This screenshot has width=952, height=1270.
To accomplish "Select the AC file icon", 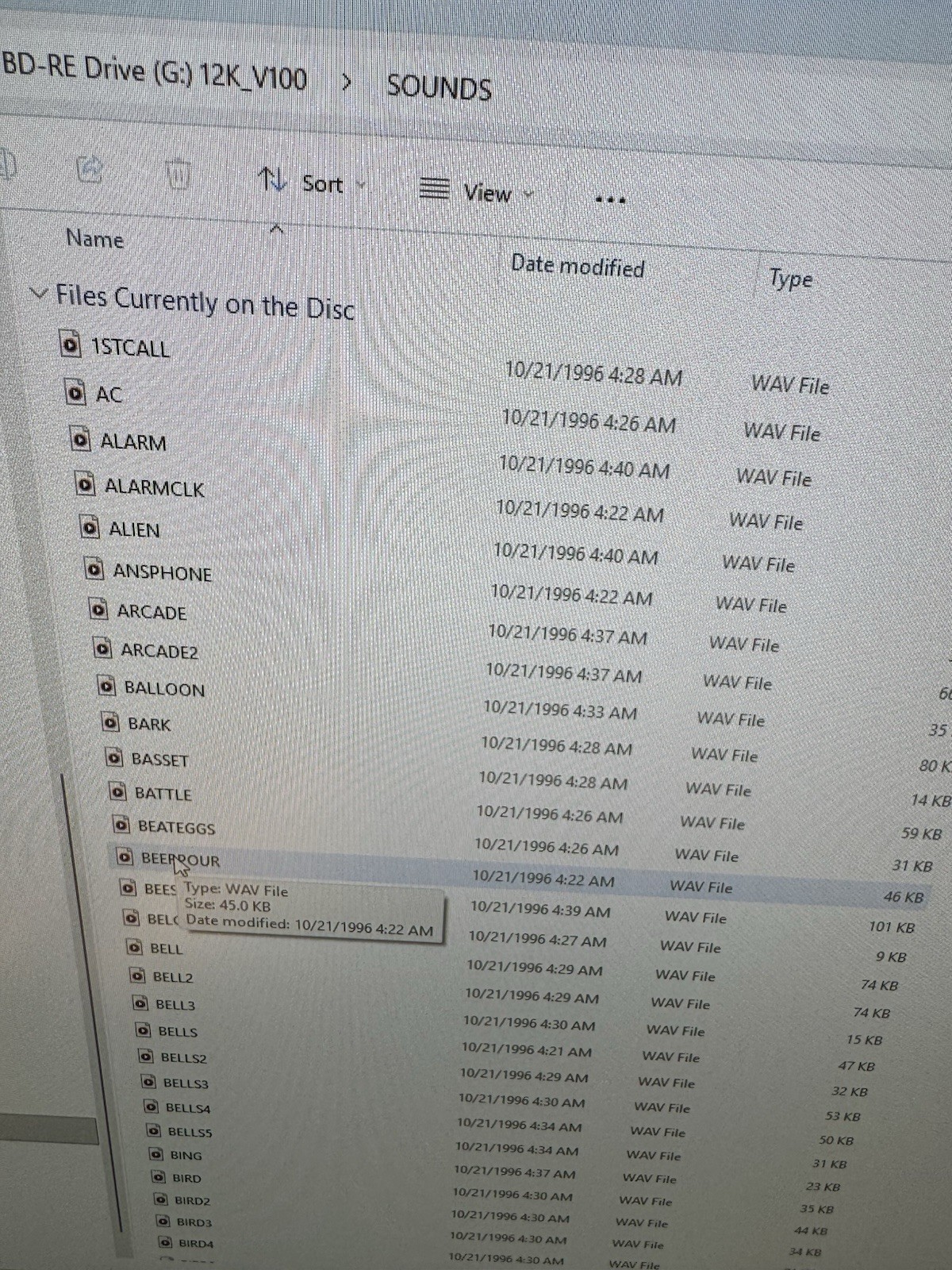I will [75, 392].
